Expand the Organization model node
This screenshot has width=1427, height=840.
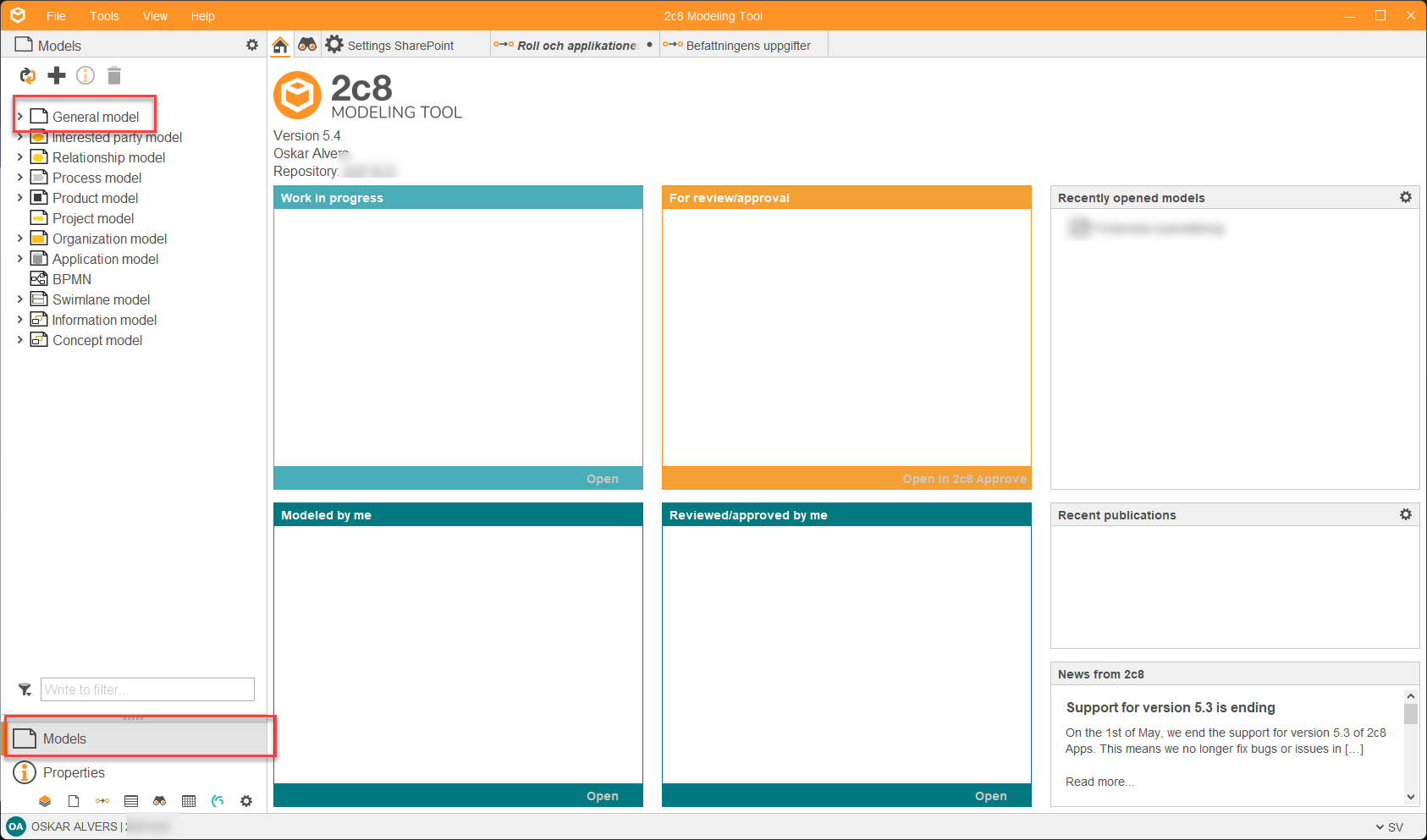pyautogui.click(x=20, y=239)
